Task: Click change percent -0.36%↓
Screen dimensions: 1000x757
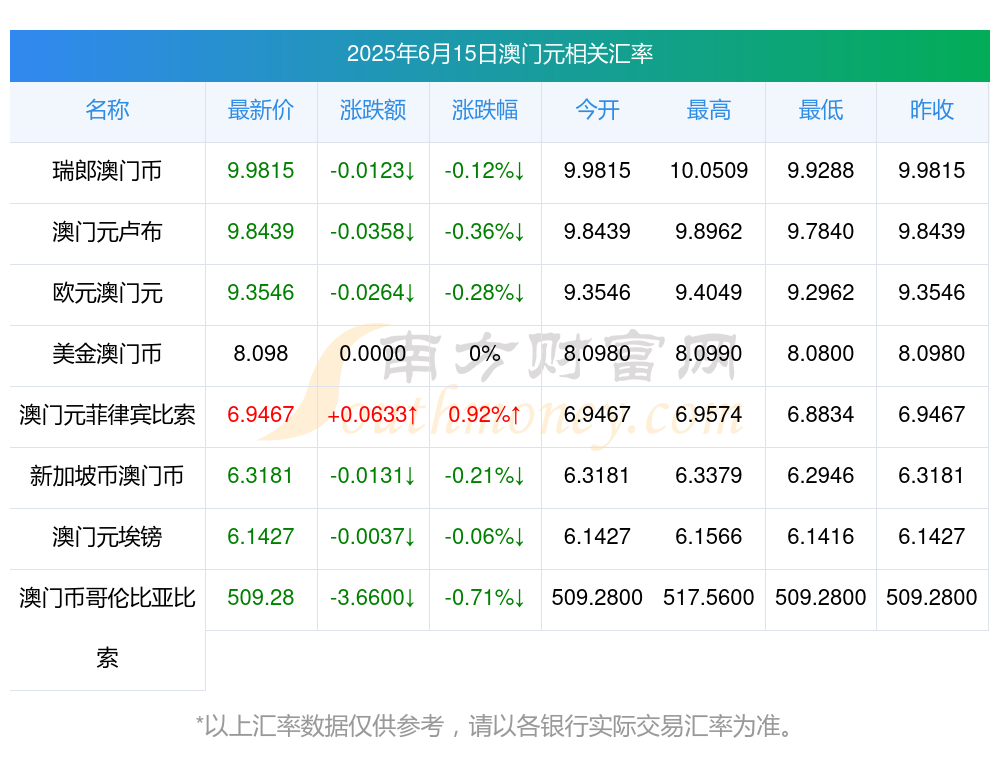Action: pyautogui.click(x=485, y=231)
